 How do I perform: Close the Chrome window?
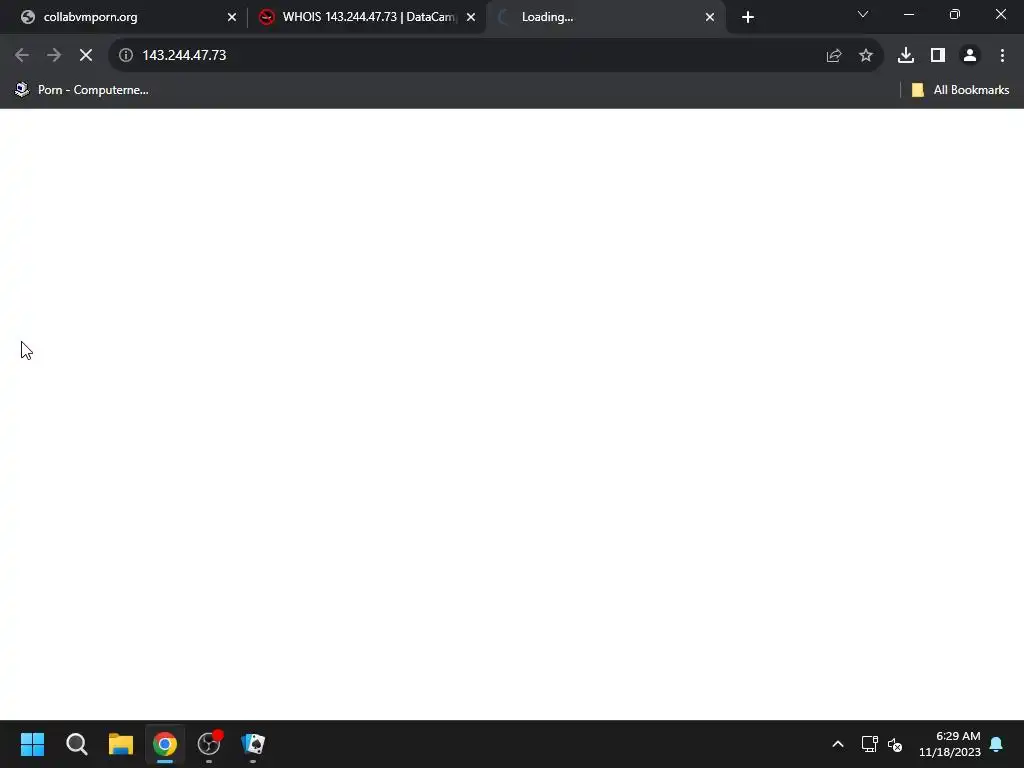tap(1000, 14)
